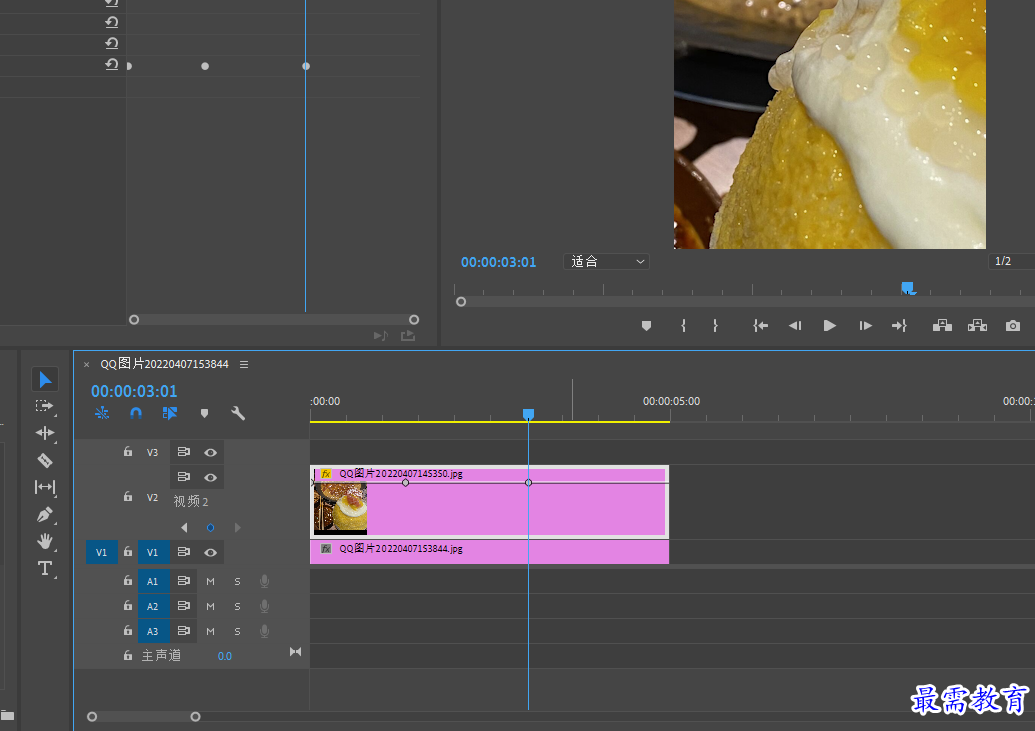Image resolution: width=1035 pixels, height=731 pixels.
Task: Select the Type tool
Action: coord(45,569)
